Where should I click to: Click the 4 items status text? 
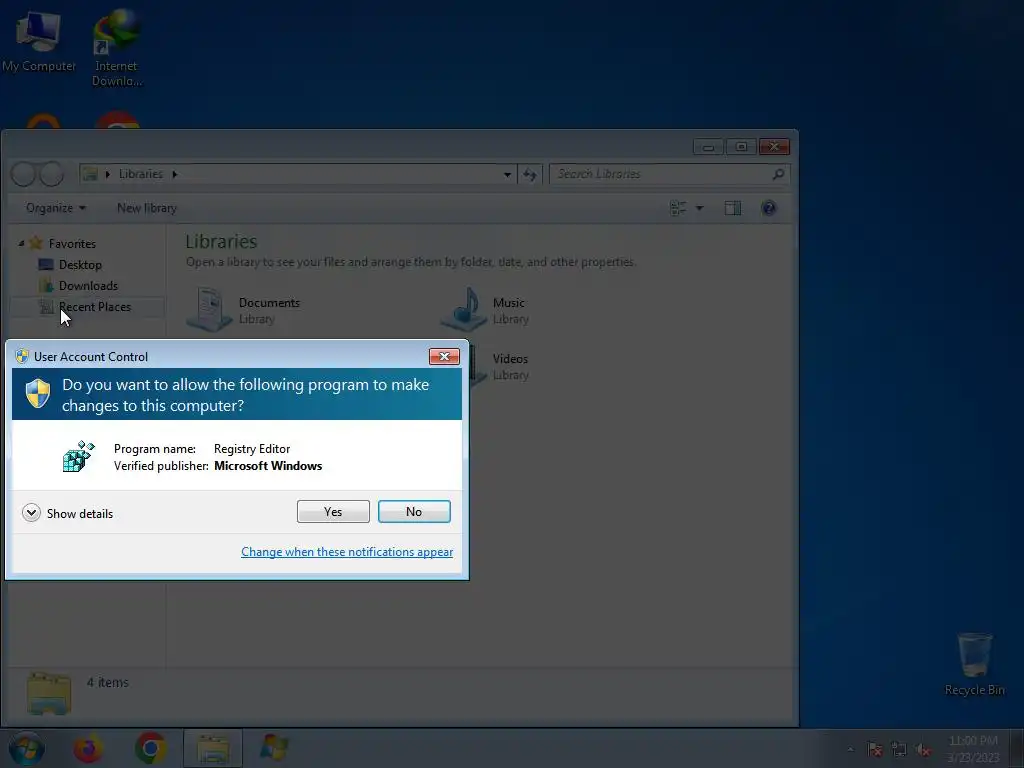click(x=108, y=682)
